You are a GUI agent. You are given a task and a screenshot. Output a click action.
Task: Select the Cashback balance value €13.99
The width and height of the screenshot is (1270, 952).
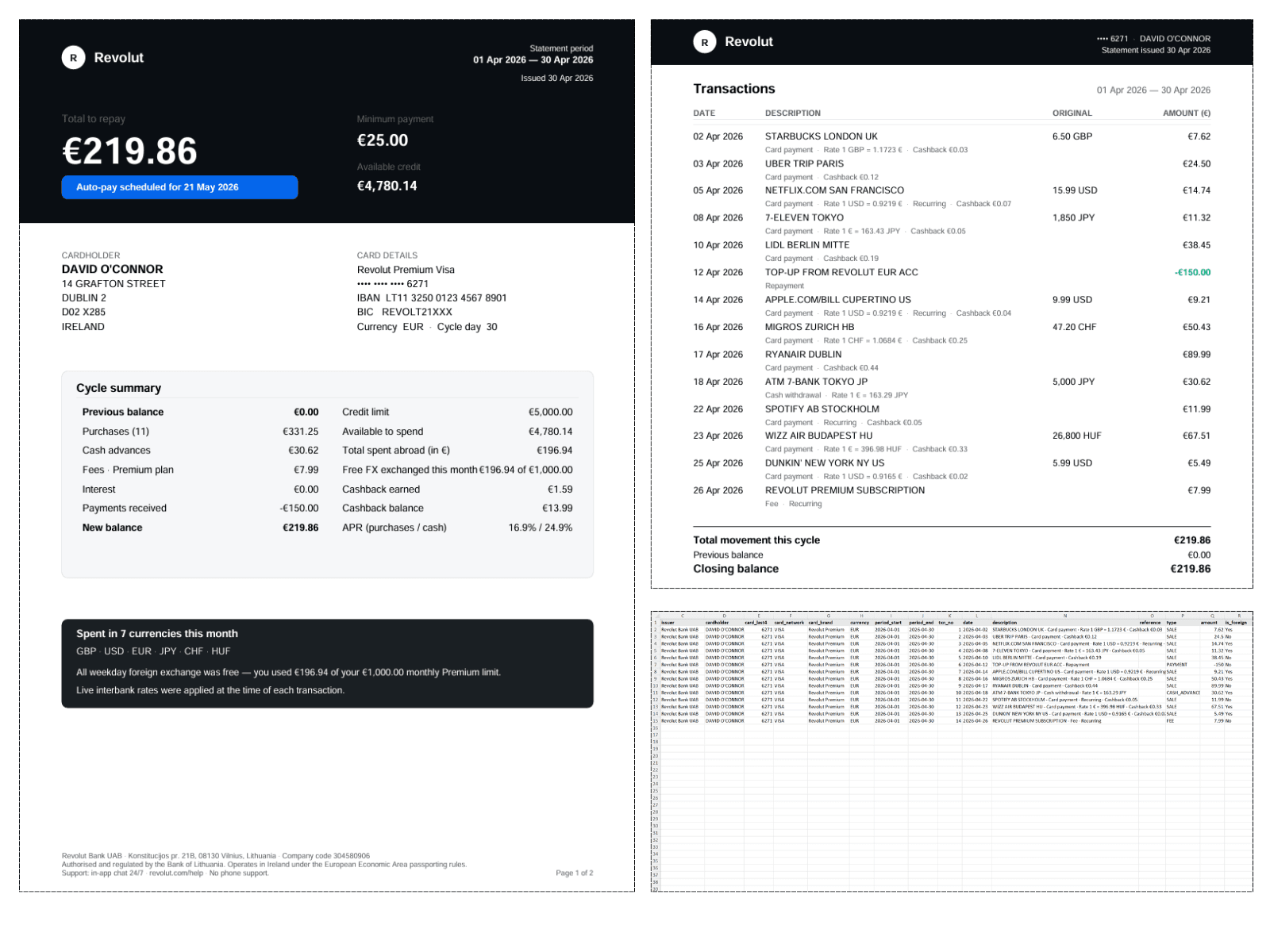click(557, 509)
